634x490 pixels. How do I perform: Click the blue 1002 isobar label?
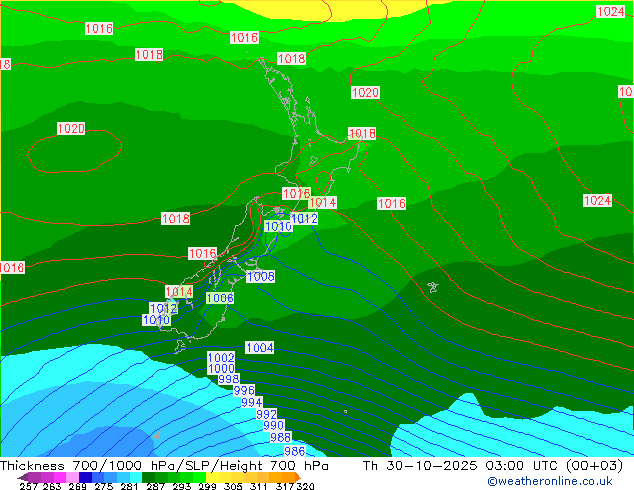pos(221,357)
